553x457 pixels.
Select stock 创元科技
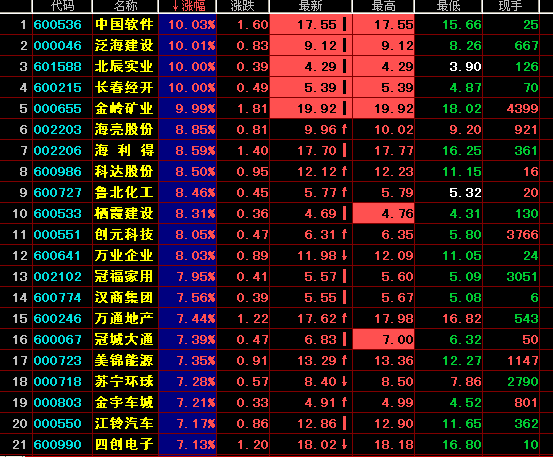(124, 234)
